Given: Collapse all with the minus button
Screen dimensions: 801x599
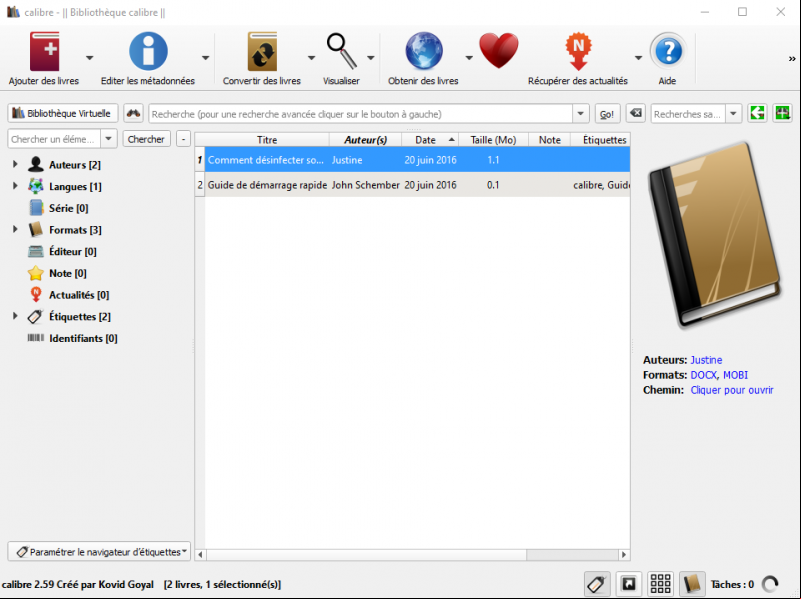Looking at the screenshot, I should pyautogui.click(x=183, y=139).
